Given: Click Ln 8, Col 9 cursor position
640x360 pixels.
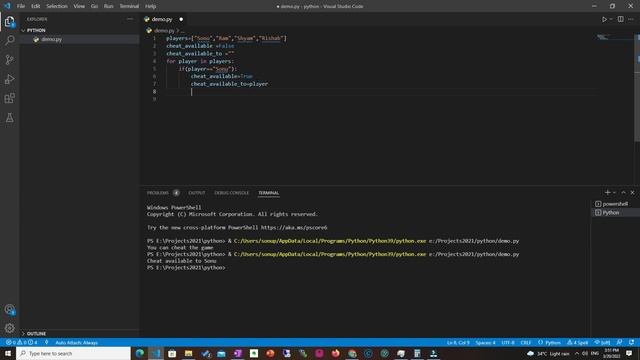Looking at the screenshot, I should (x=458, y=342).
